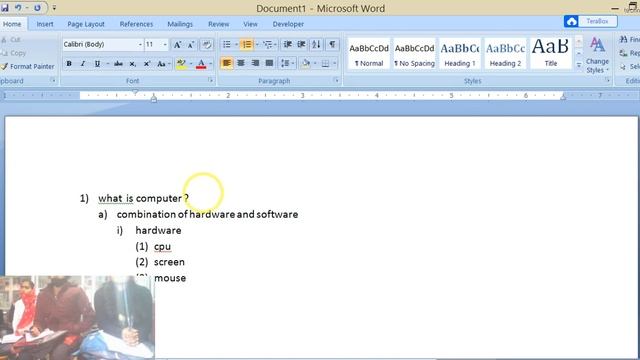Image resolution: width=640 pixels, height=360 pixels.
Task: Apply the Heading 1 style
Action: [460, 54]
